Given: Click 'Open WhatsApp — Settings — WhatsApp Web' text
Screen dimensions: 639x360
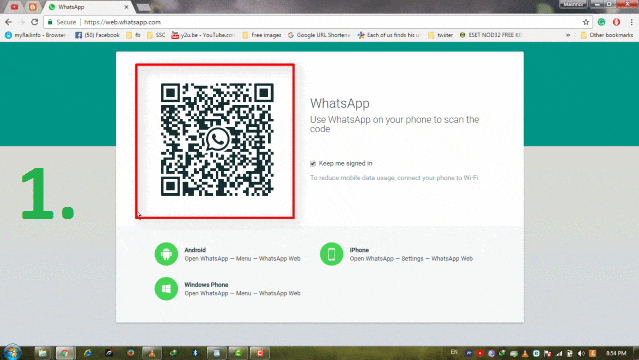Looking at the screenshot, I should pyautogui.click(x=411, y=258).
